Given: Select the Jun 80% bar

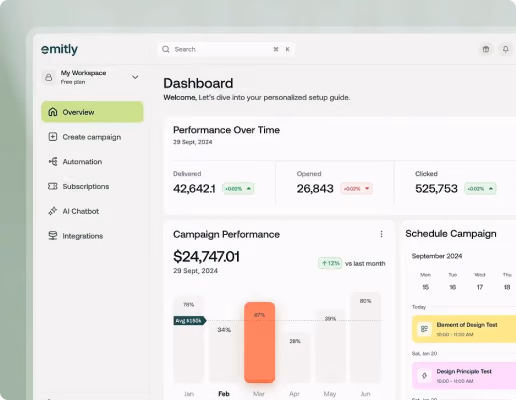Looking at the screenshot, I should 365,338.
